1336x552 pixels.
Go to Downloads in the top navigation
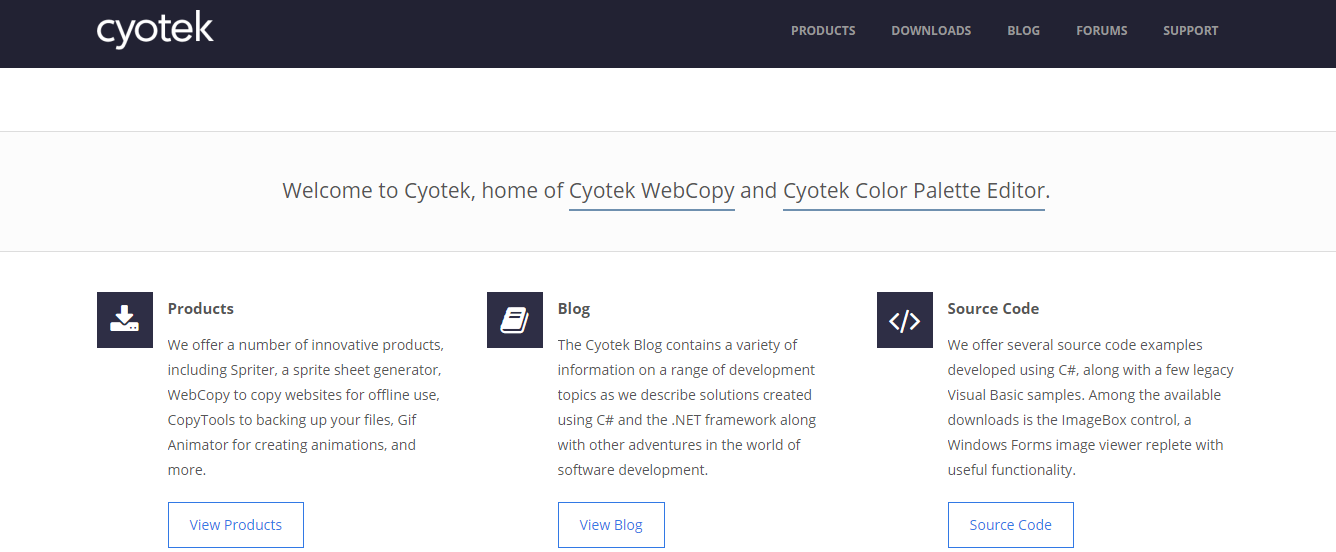[931, 31]
